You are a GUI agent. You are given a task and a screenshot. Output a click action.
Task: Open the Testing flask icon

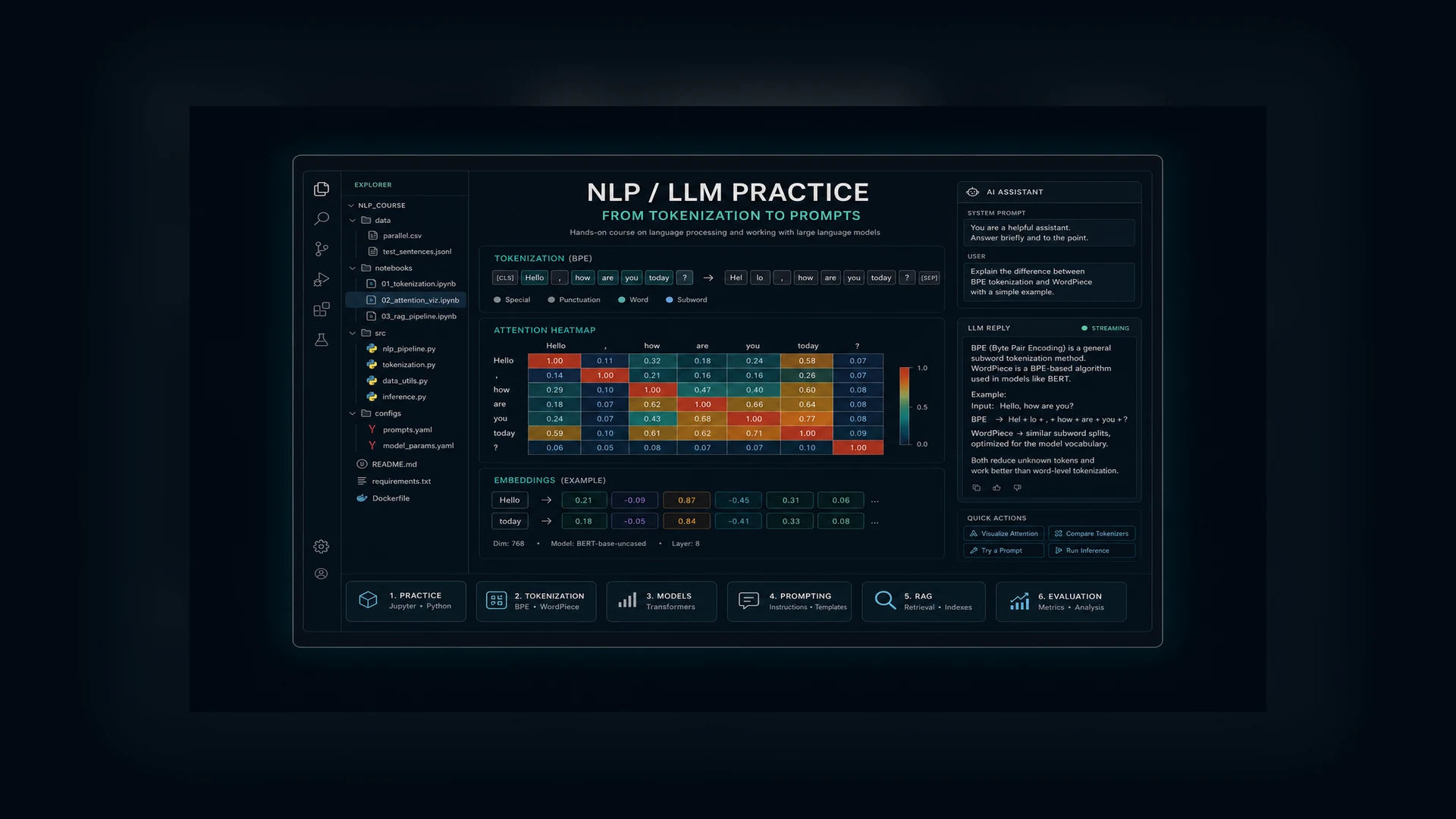click(x=322, y=340)
